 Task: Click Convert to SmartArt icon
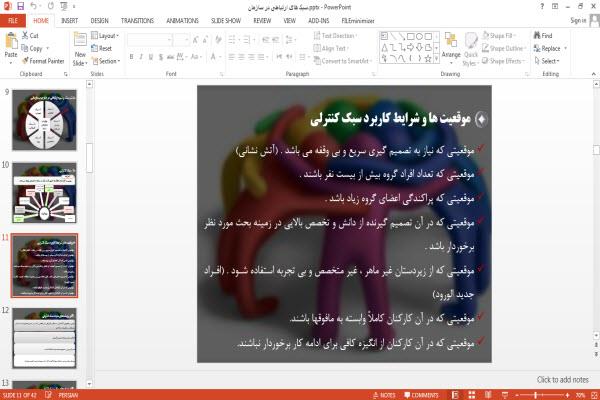[317, 60]
